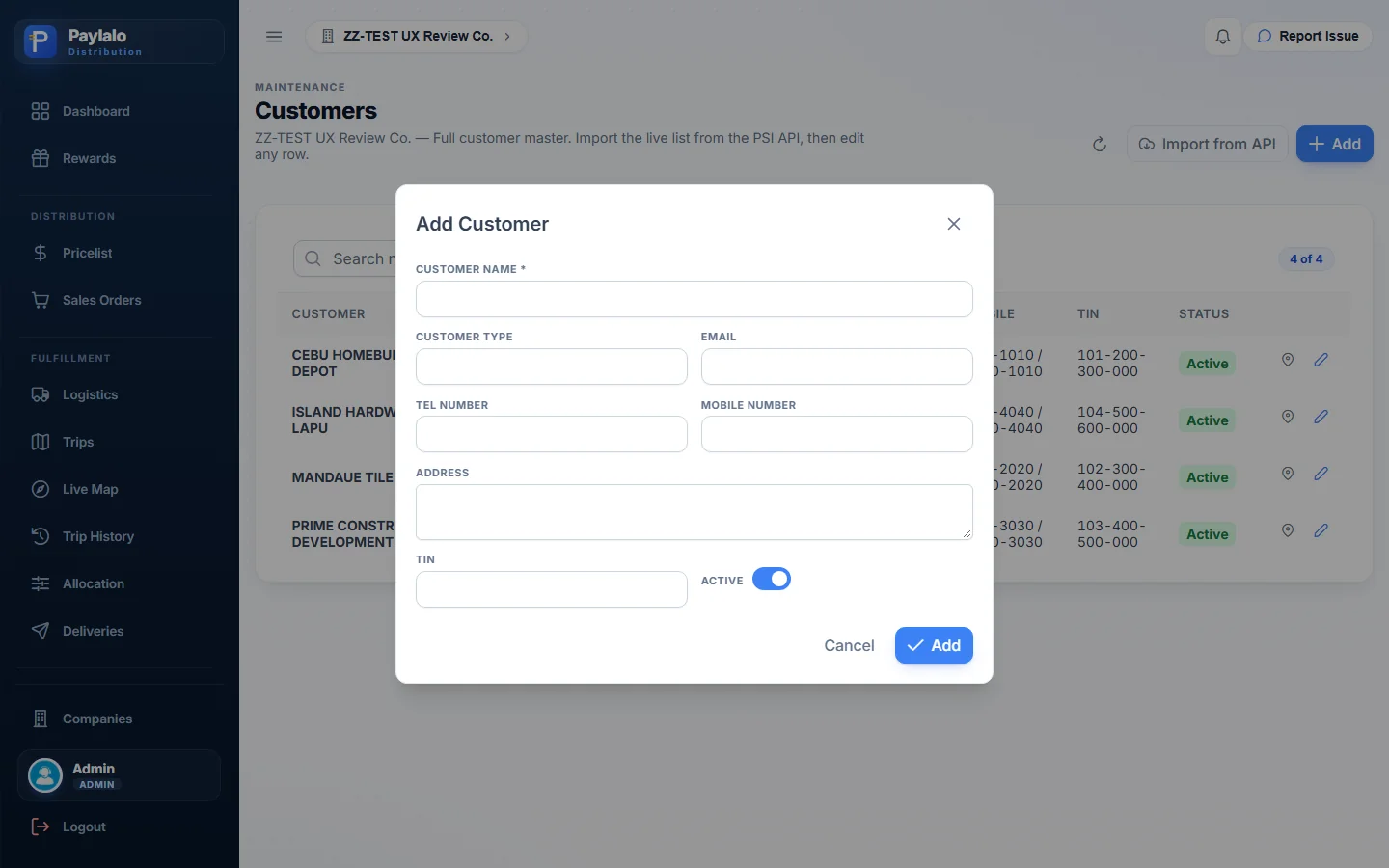Viewport: 1389px width, 868px height.
Task: Cancel the Add Customer dialog
Action: (x=849, y=645)
